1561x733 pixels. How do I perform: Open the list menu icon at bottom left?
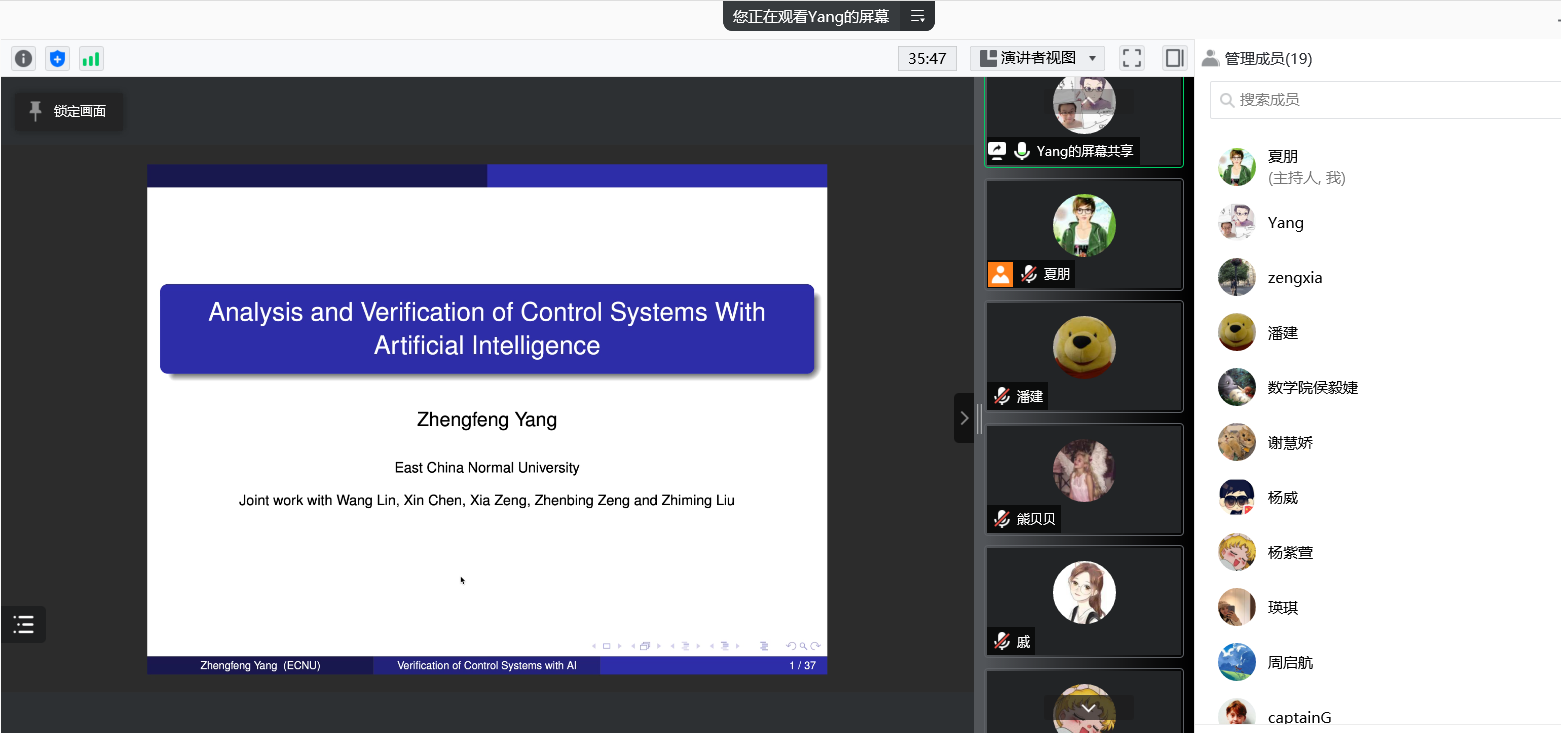pyautogui.click(x=24, y=625)
